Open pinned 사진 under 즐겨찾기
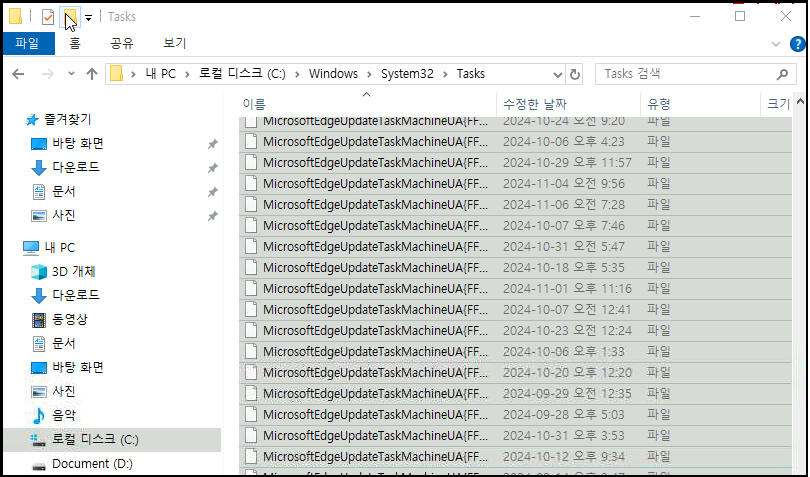 [64, 216]
